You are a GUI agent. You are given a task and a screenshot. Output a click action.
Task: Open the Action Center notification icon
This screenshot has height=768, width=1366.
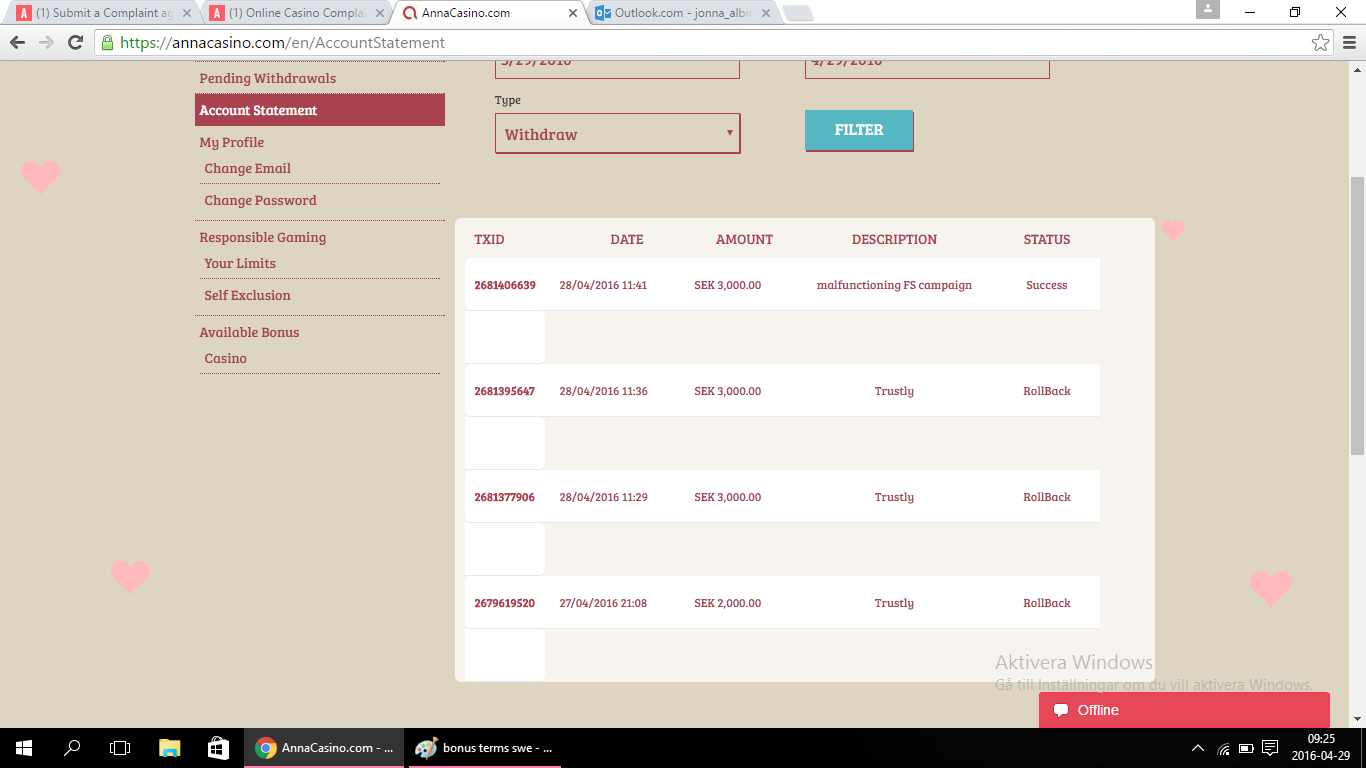pos(1270,748)
